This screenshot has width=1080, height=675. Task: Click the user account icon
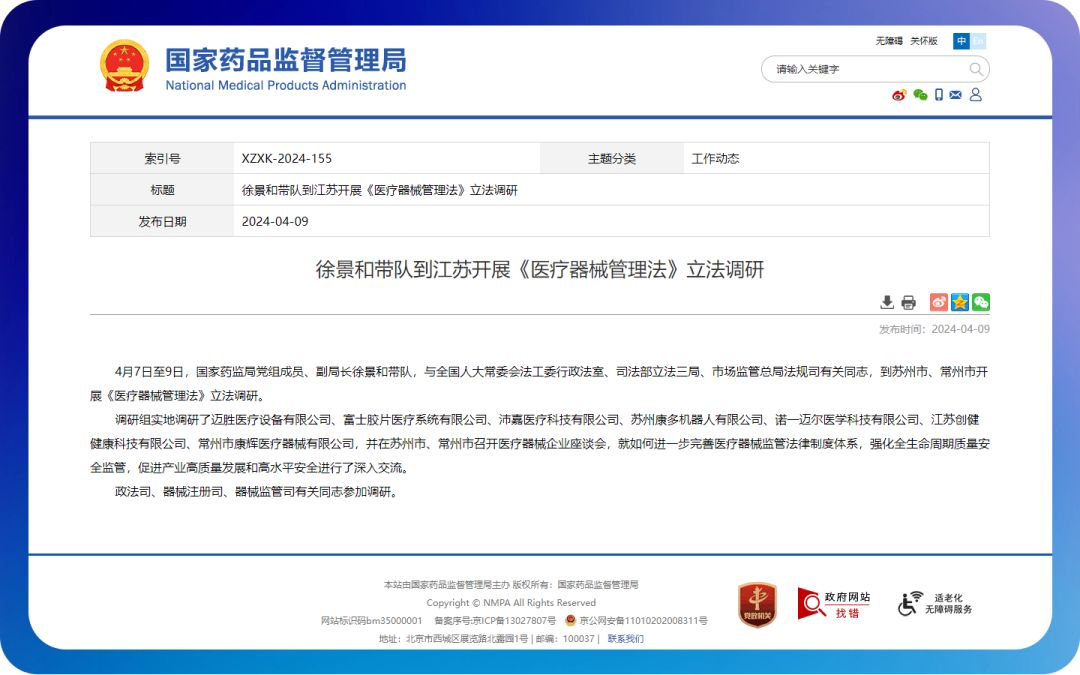tap(975, 94)
